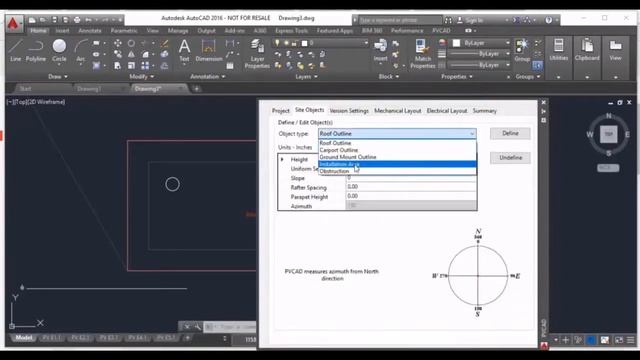The image size is (640, 360).
Task: Click the Plot printer icon
Action: [x=77, y=20]
